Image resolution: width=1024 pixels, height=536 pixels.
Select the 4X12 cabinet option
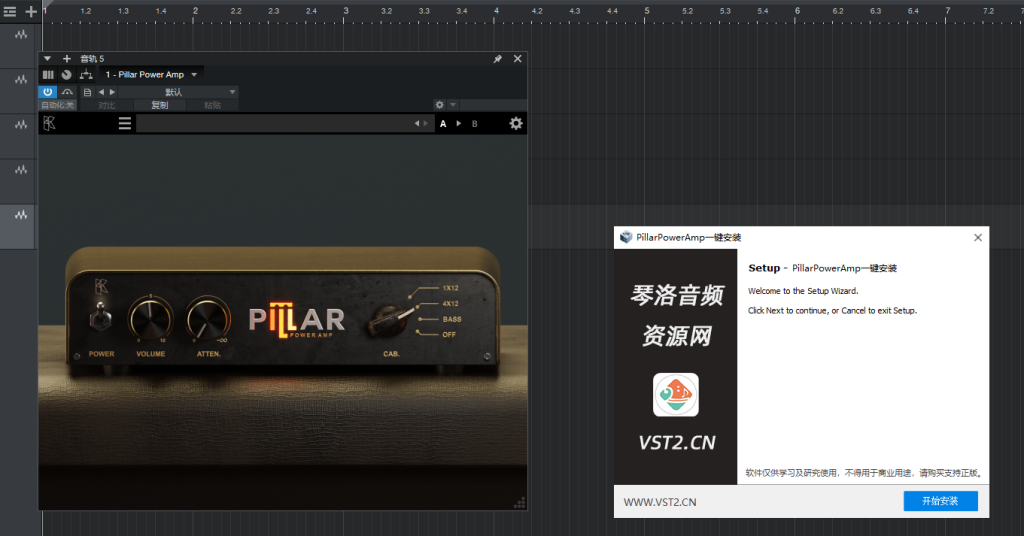point(451,304)
